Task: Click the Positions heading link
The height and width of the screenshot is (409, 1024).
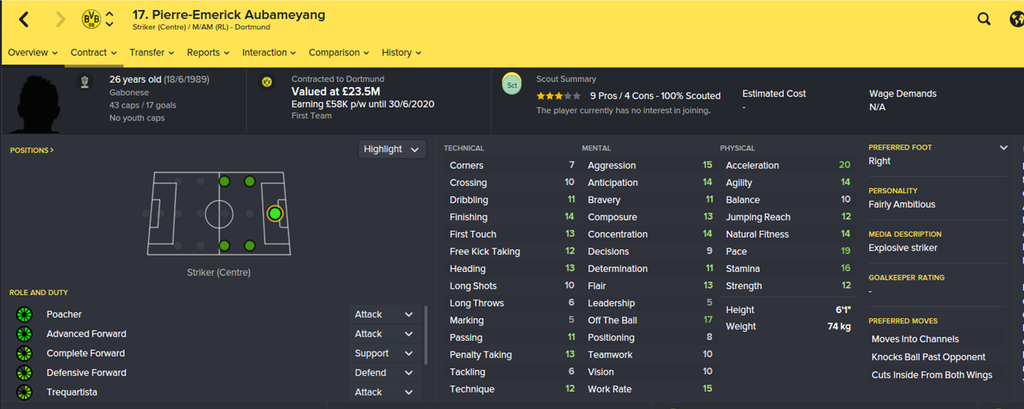Action: (x=32, y=150)
